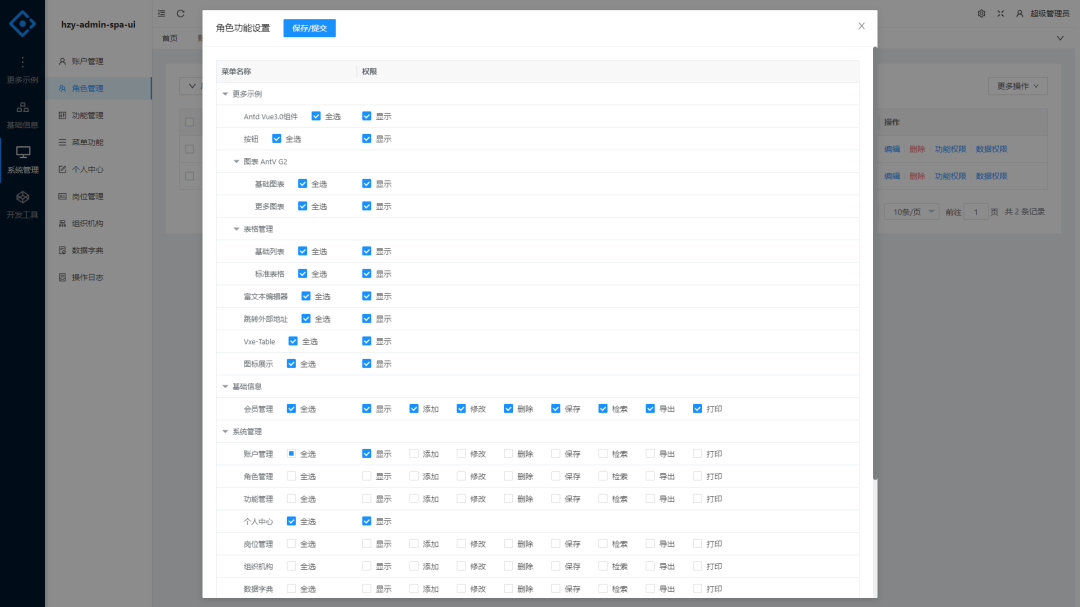Open the 更多操作 dropdown
Viewport: 1080px width, 607px height.
pyautogui.click(x=1016, y=86)
